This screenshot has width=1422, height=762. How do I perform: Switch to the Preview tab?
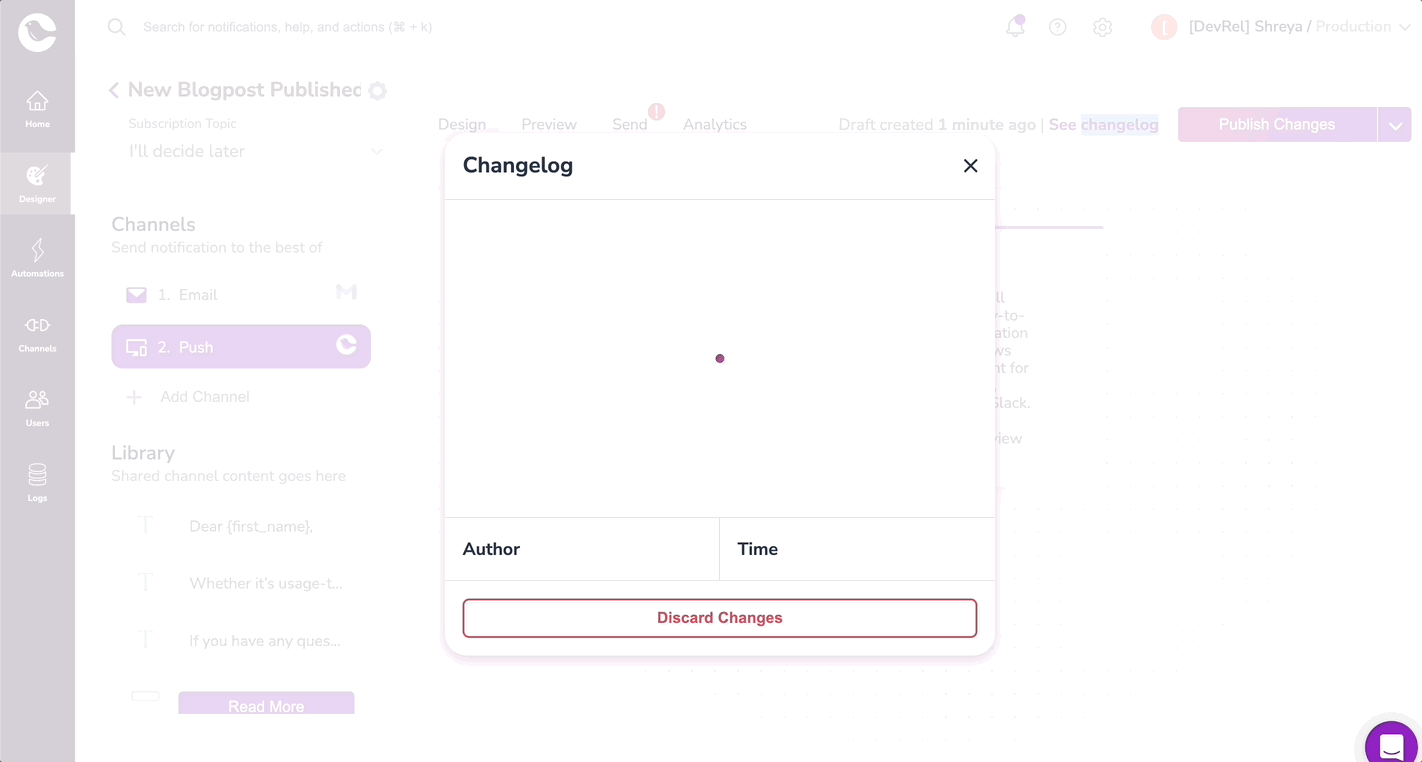click(548, 124)
